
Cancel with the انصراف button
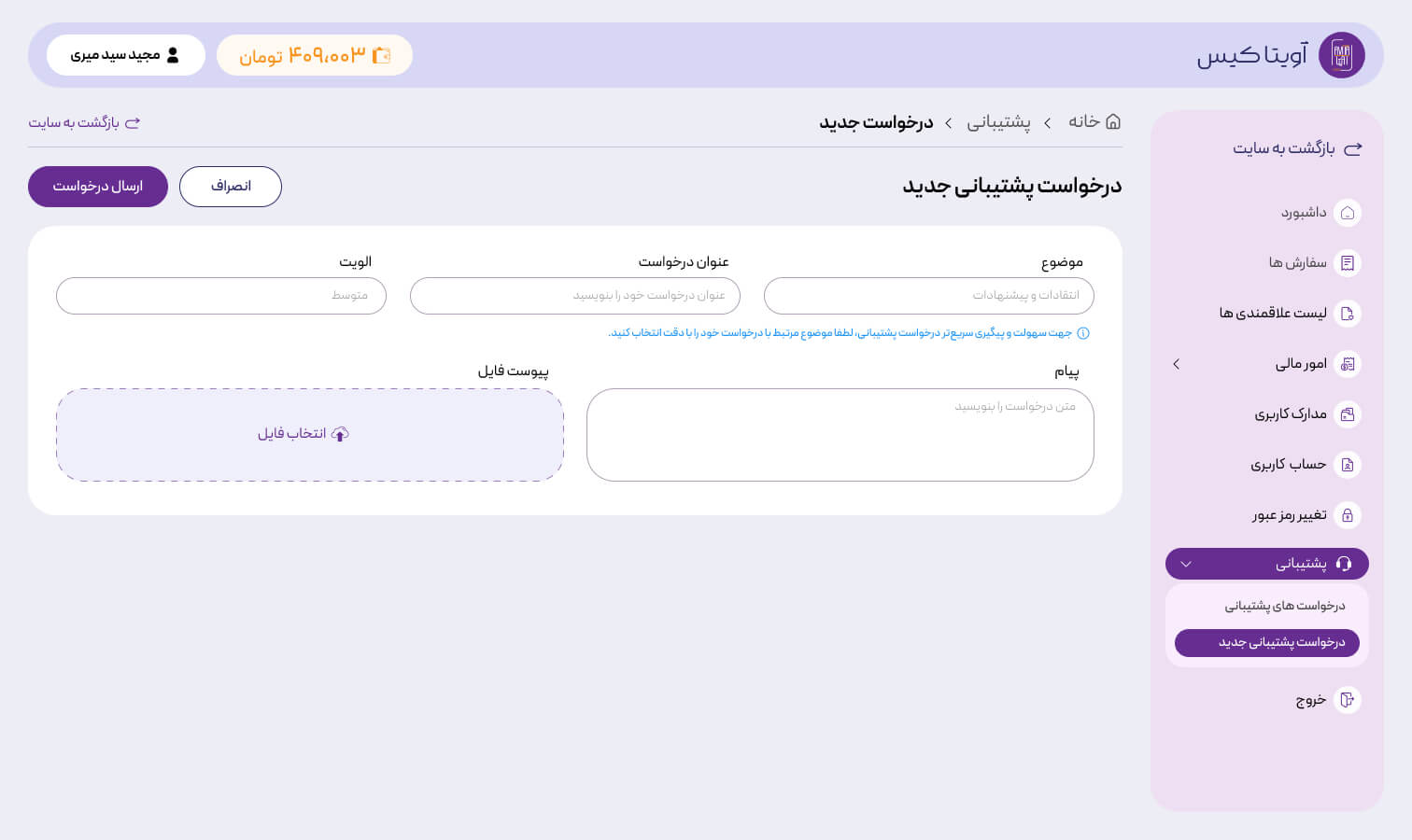click(231, 187)
